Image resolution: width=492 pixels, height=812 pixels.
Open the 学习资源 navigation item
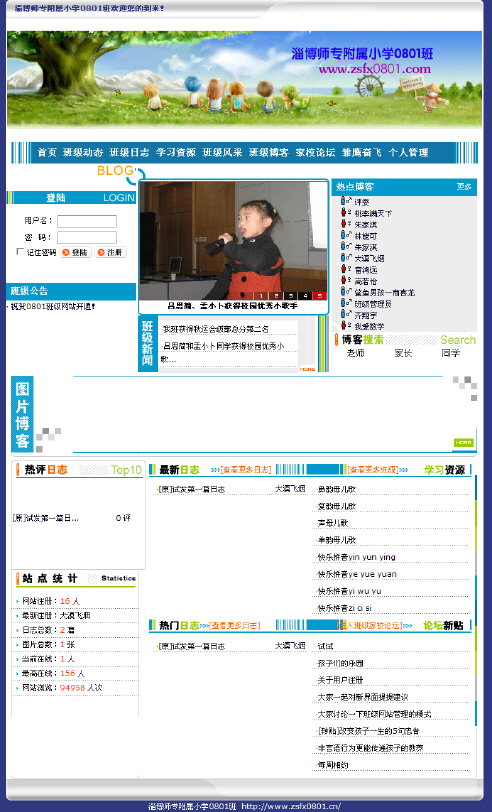(x=176, y=152)
